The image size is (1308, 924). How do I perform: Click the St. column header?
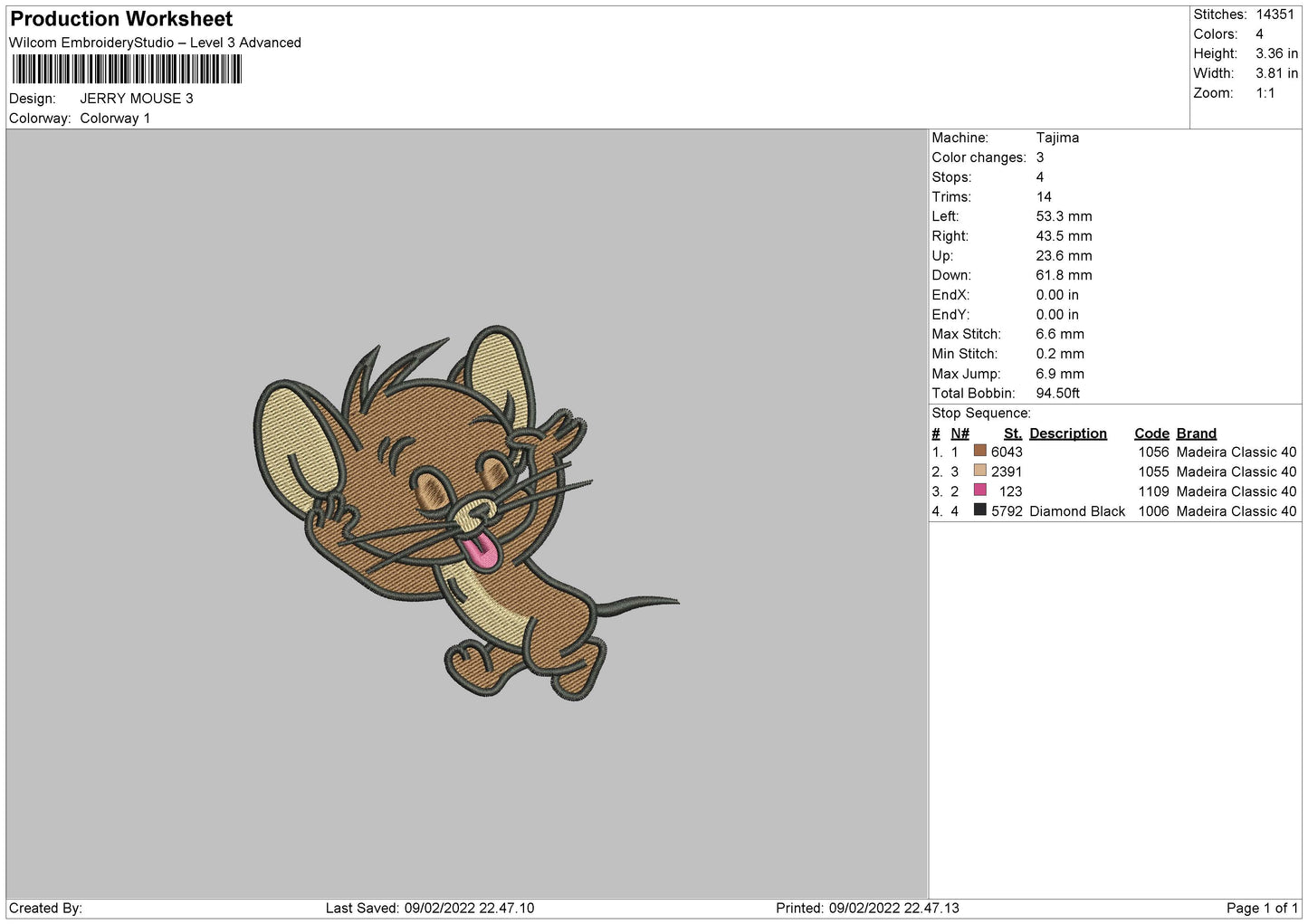[1013, 433]
